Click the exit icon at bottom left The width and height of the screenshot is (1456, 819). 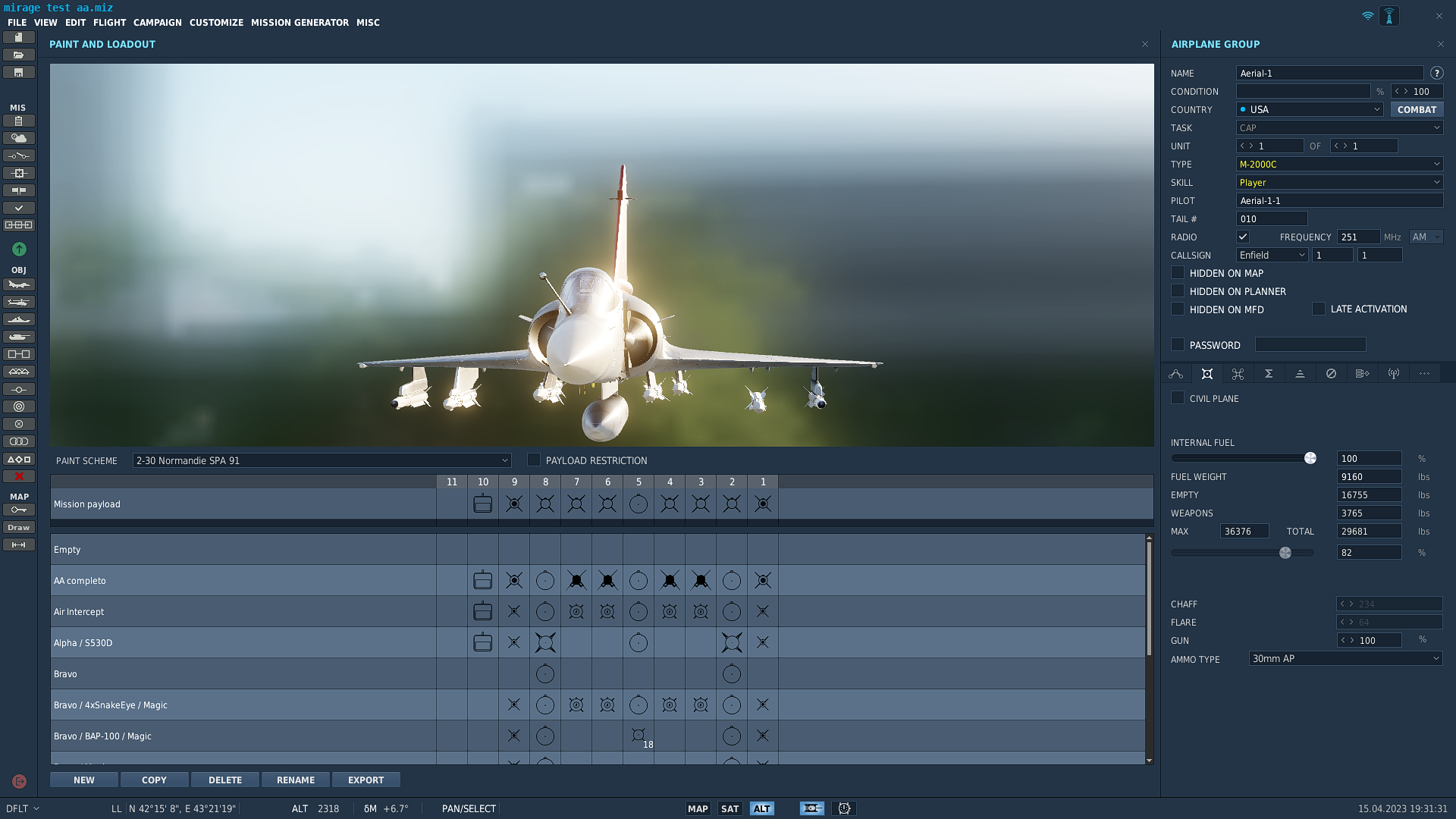click(x=19, y=781)
